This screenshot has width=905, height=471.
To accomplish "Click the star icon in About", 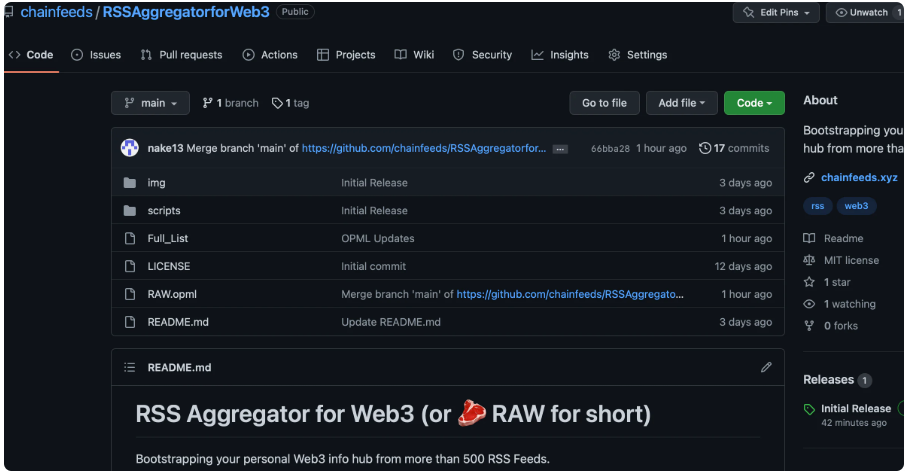I will (x=809, y=282).
